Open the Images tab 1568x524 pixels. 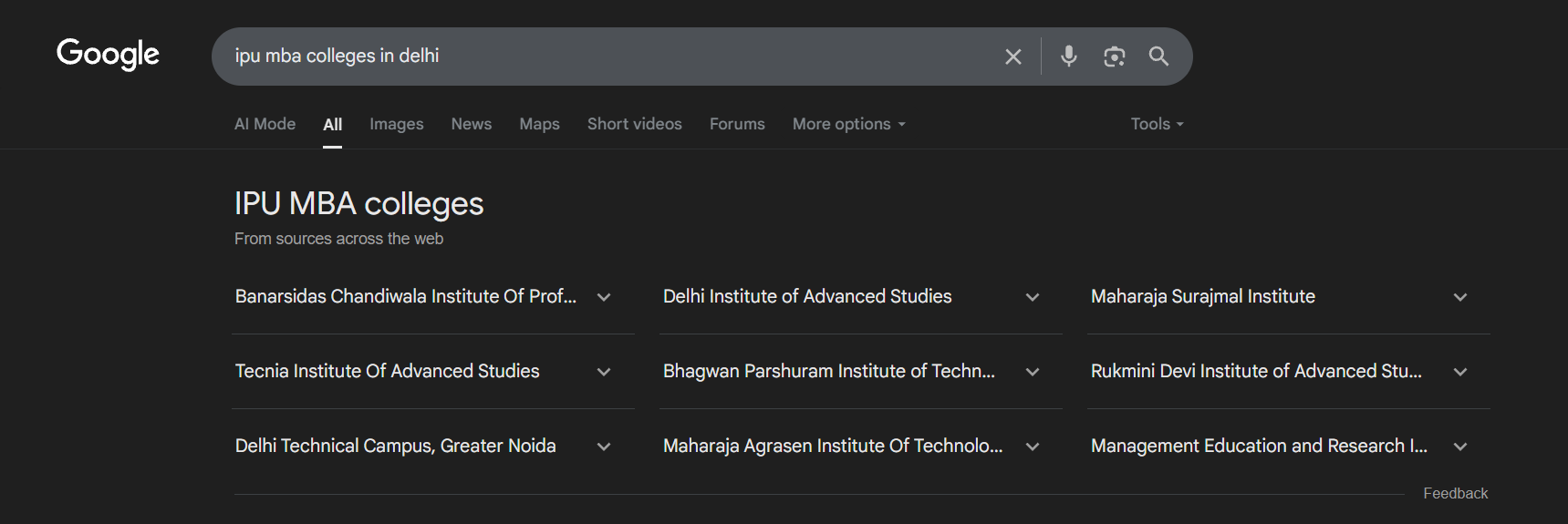click(x=396, y=124)
